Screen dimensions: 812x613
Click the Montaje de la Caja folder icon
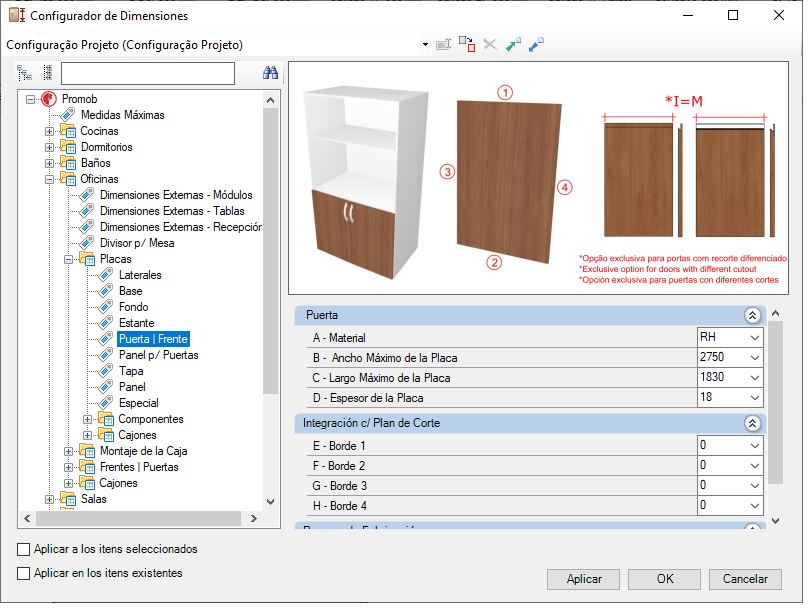click(87, 451)
